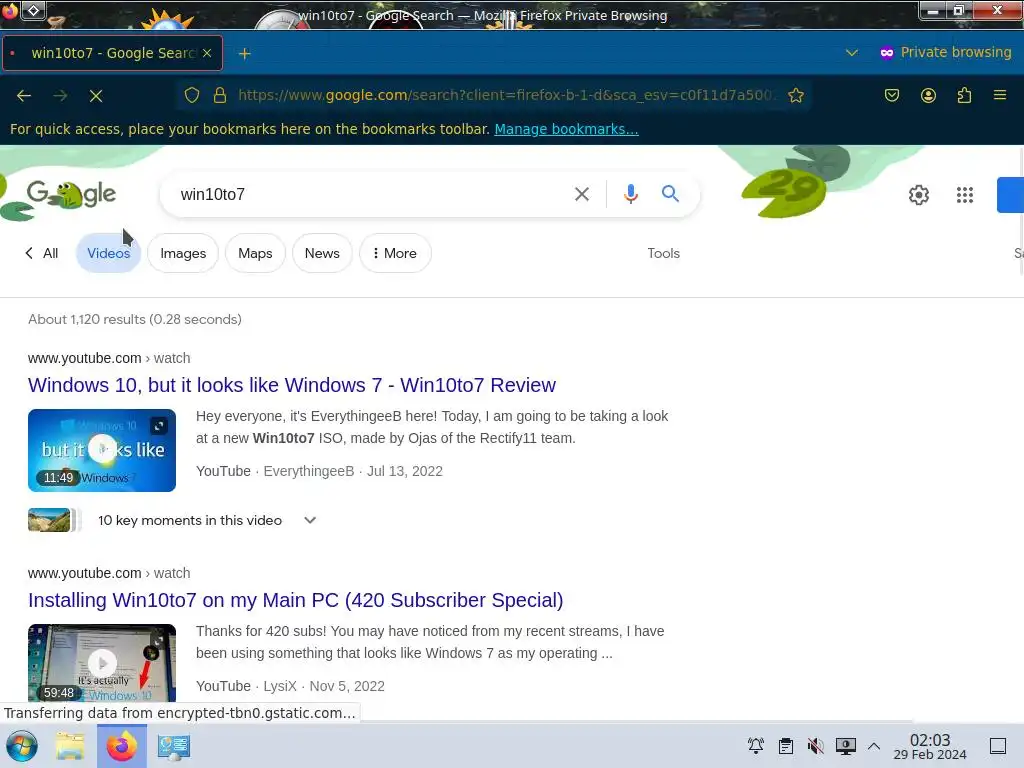The width and height of the screenshot is (1024, 768).
Task: Bookmark this page with star
Action: pyautogui.click(x=795, y=95)
